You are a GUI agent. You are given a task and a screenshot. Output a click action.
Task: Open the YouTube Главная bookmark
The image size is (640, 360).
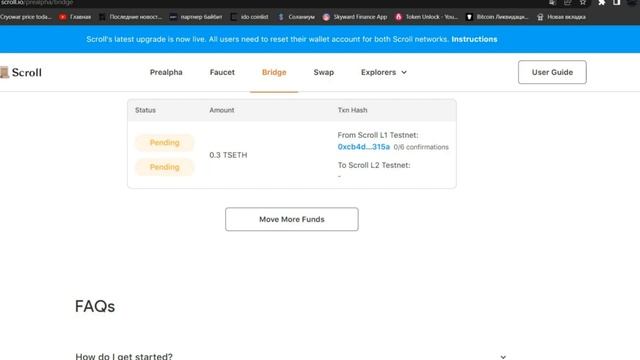(x=75, y=17)
